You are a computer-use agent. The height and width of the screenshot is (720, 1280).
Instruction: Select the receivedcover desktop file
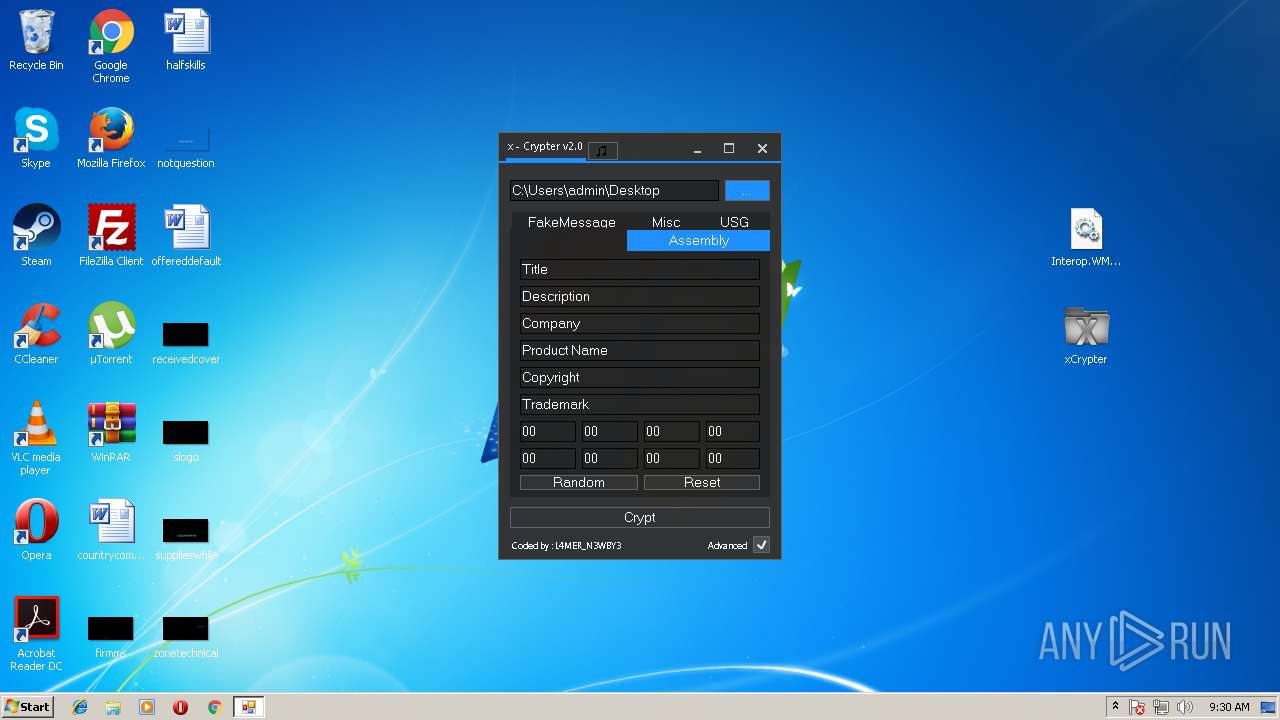(186, 343)
